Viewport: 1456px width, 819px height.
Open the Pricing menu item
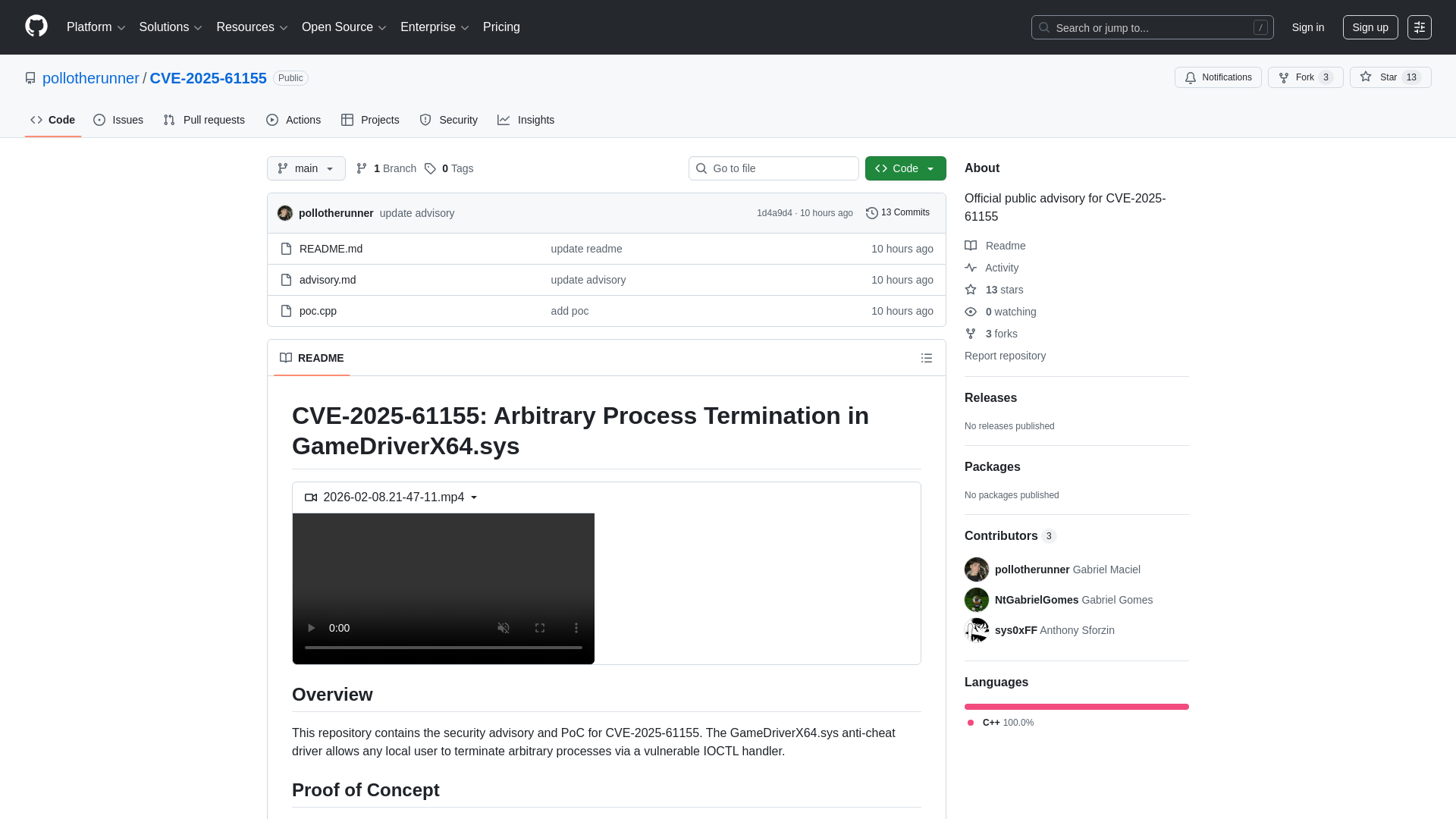point(501,27)
